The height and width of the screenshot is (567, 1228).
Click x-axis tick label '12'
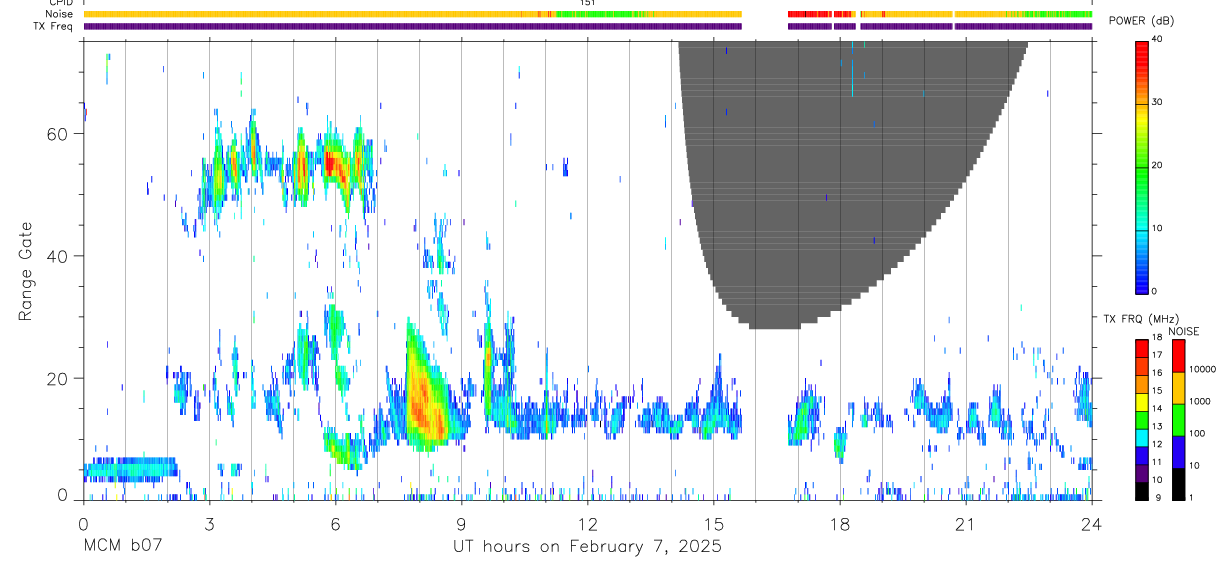(588, 523)
